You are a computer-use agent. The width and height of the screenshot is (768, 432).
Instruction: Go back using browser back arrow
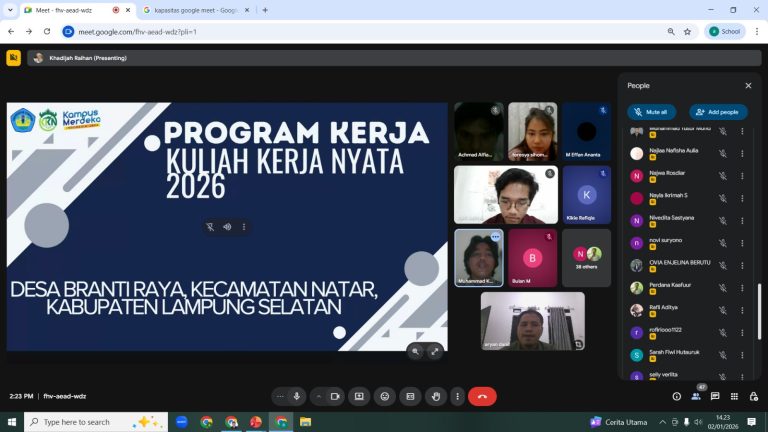coord(11,31)
